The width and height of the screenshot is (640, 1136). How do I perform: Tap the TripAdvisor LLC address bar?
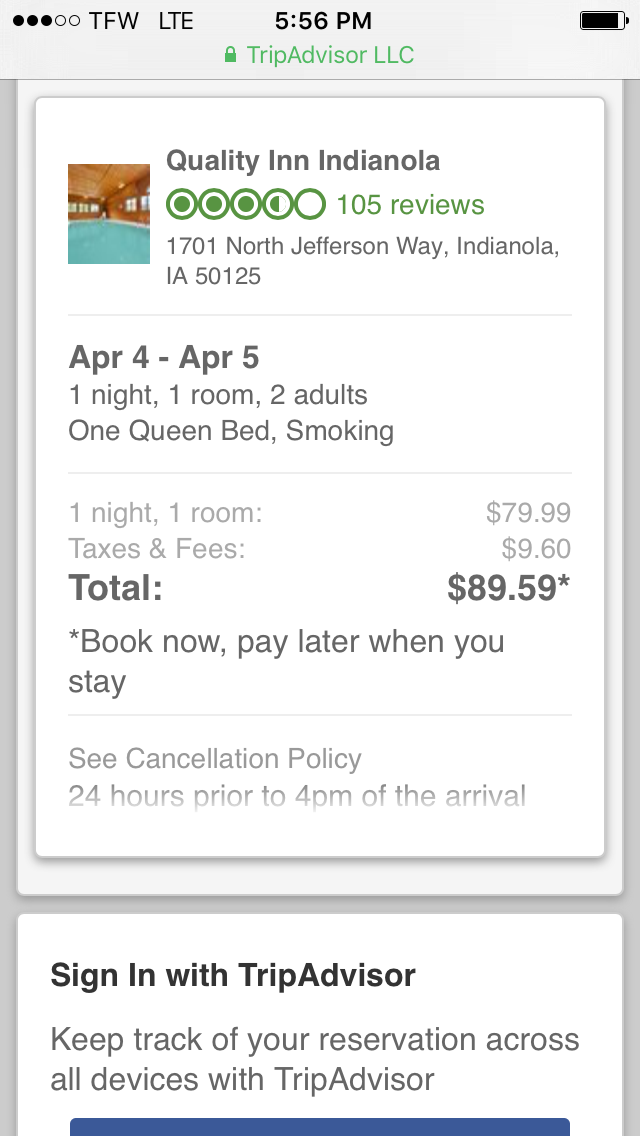tap(330, 55)
